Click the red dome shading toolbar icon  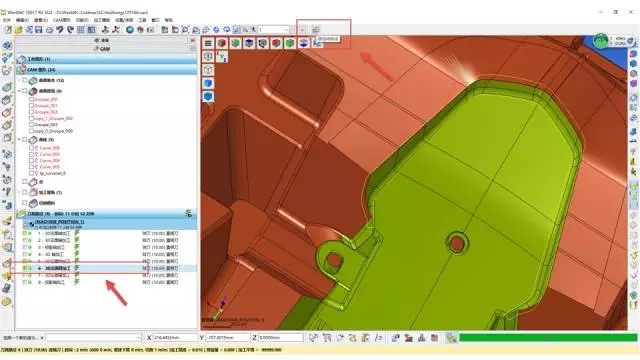[140, 30]
